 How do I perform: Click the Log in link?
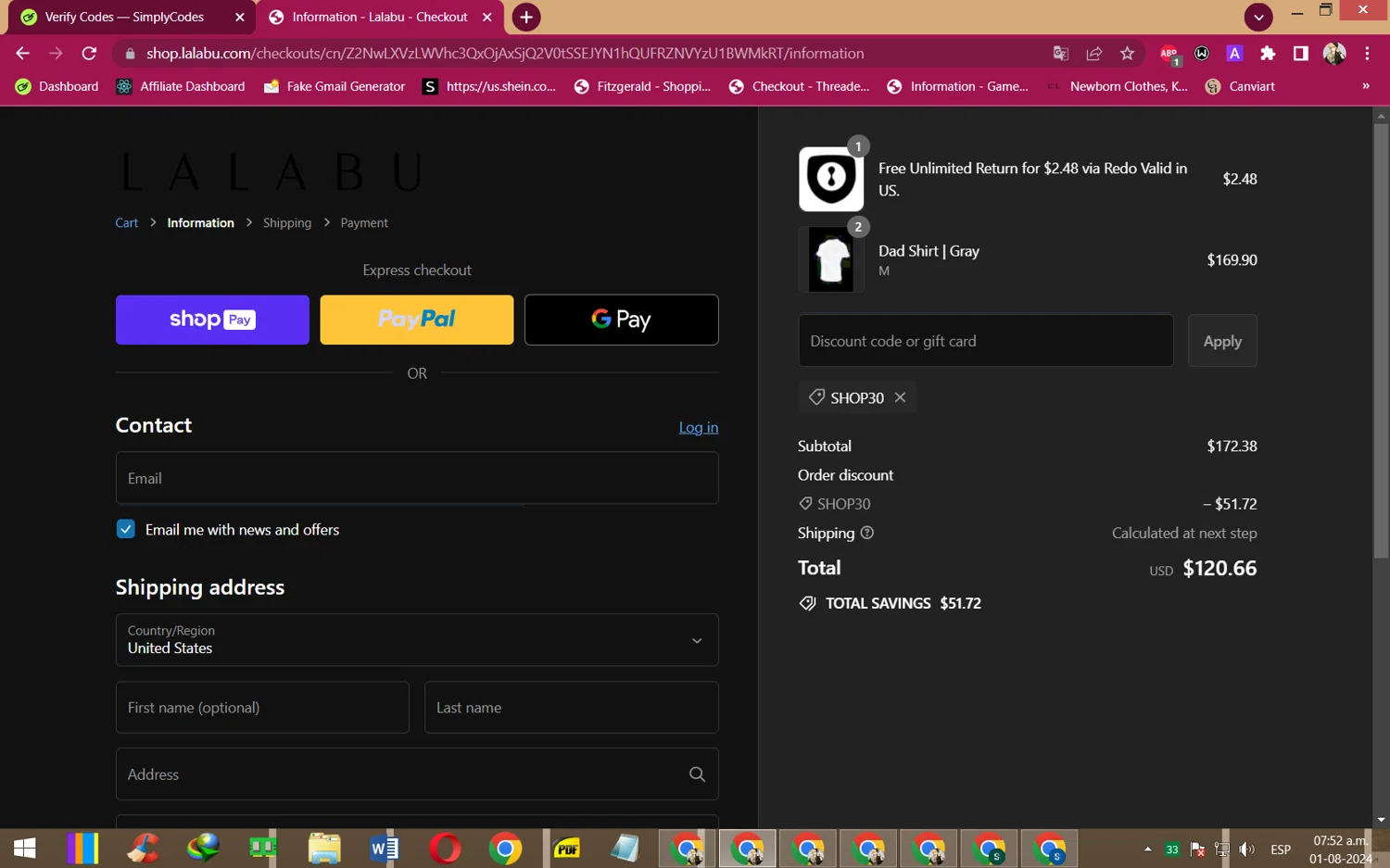pyautogui.click(x=699, y=427)
